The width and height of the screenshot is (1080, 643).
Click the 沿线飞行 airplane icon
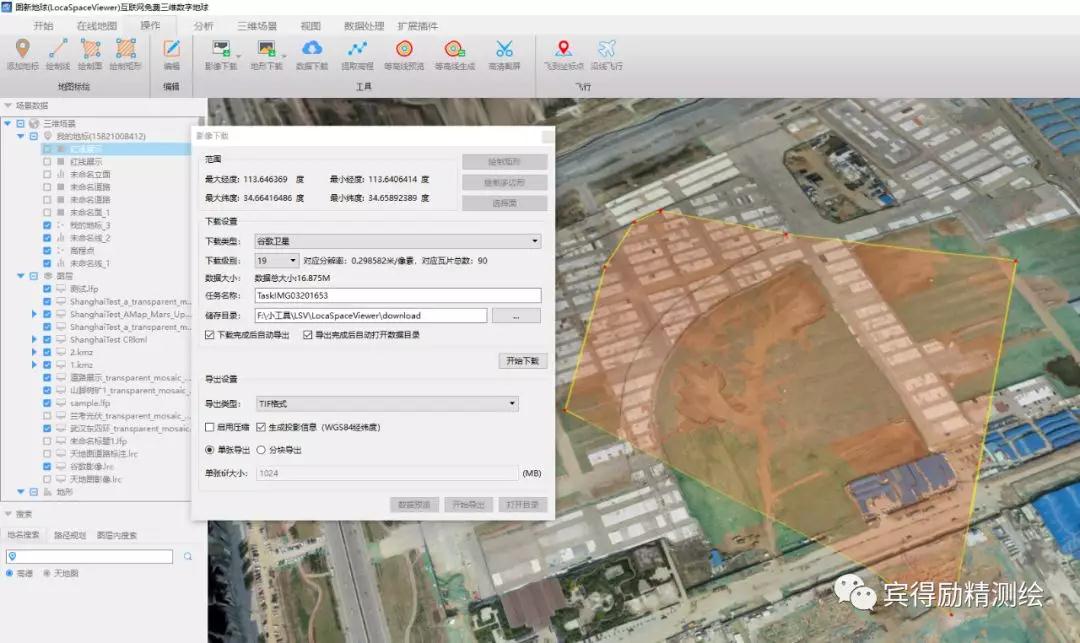606,48
